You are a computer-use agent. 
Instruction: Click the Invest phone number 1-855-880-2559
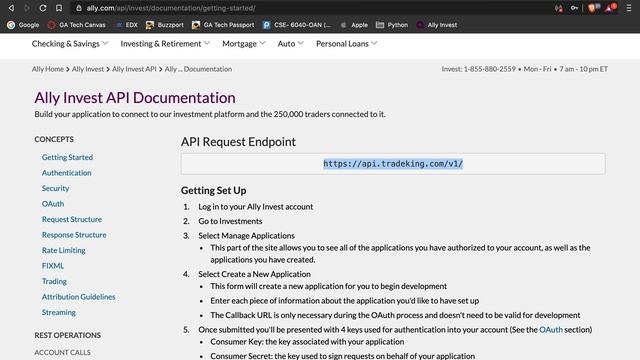pyautogui.click(x=489, y=69)
